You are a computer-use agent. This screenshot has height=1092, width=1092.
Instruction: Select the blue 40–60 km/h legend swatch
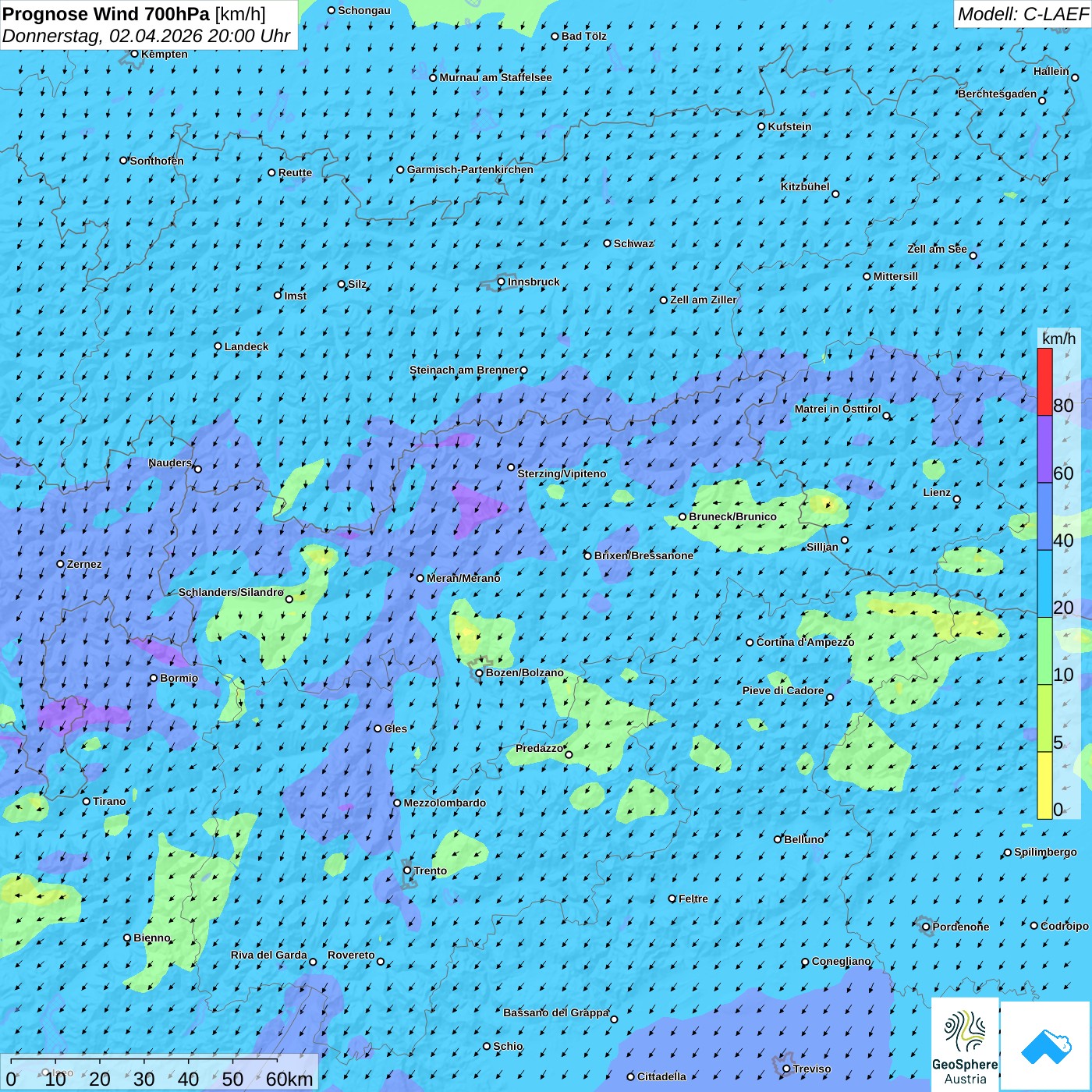click(1044, 516)
